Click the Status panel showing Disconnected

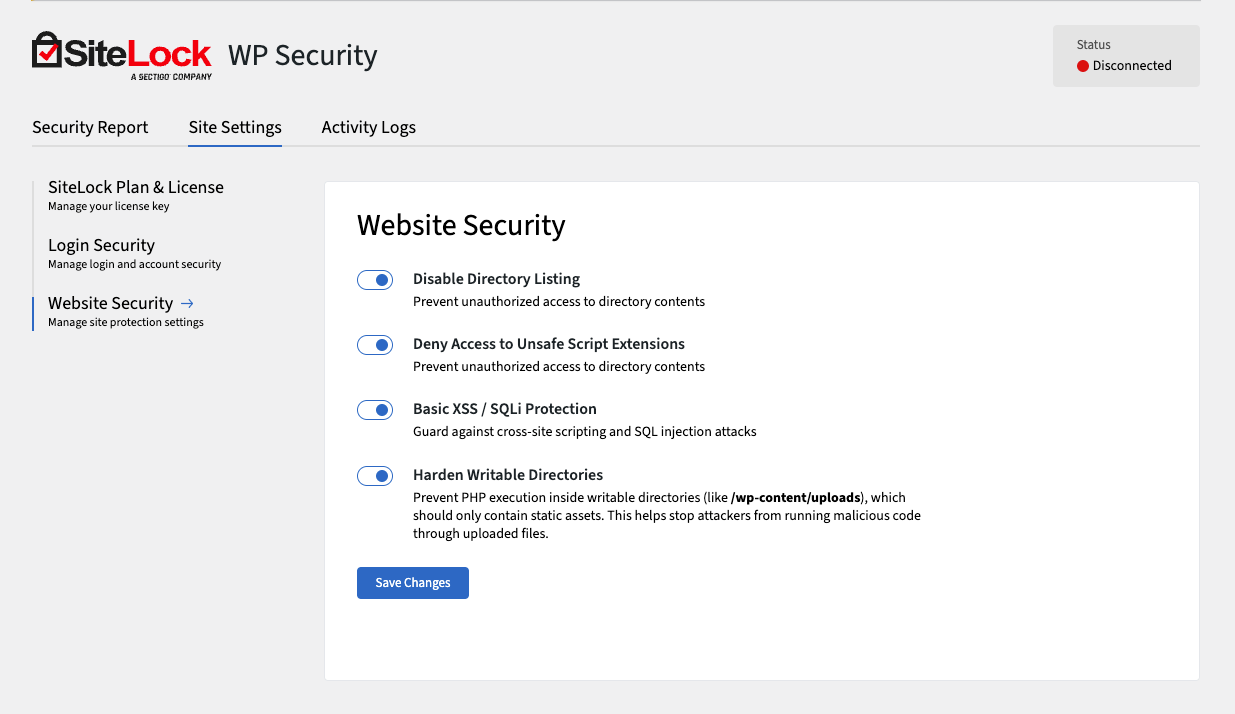pyautogui.click(x=1126, y=57)
